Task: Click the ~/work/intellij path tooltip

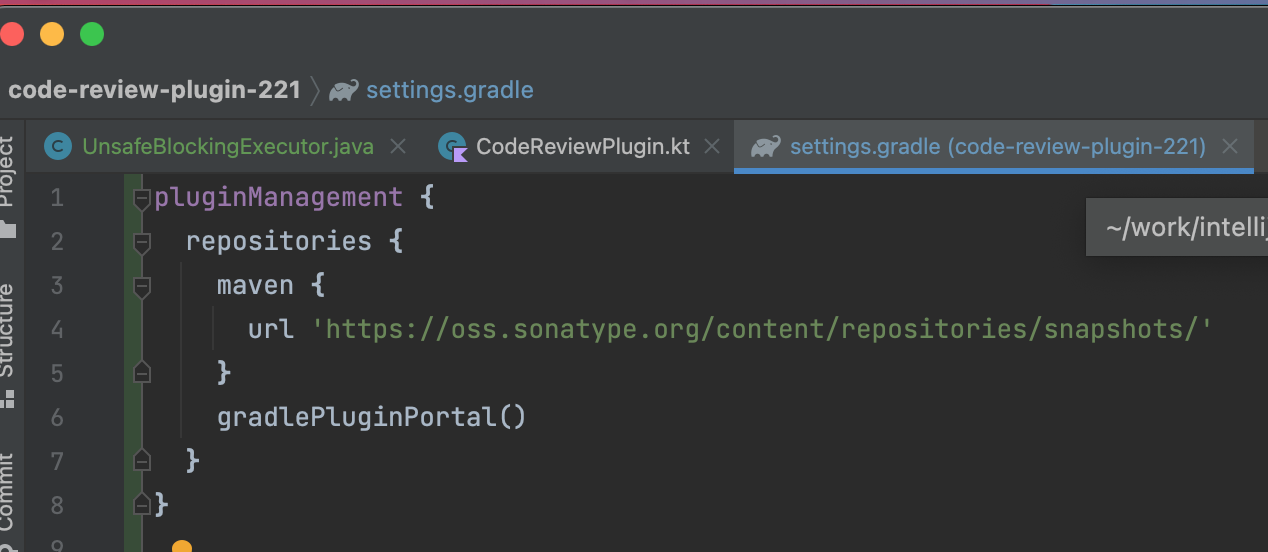Action: click(x=1177, y=228)
